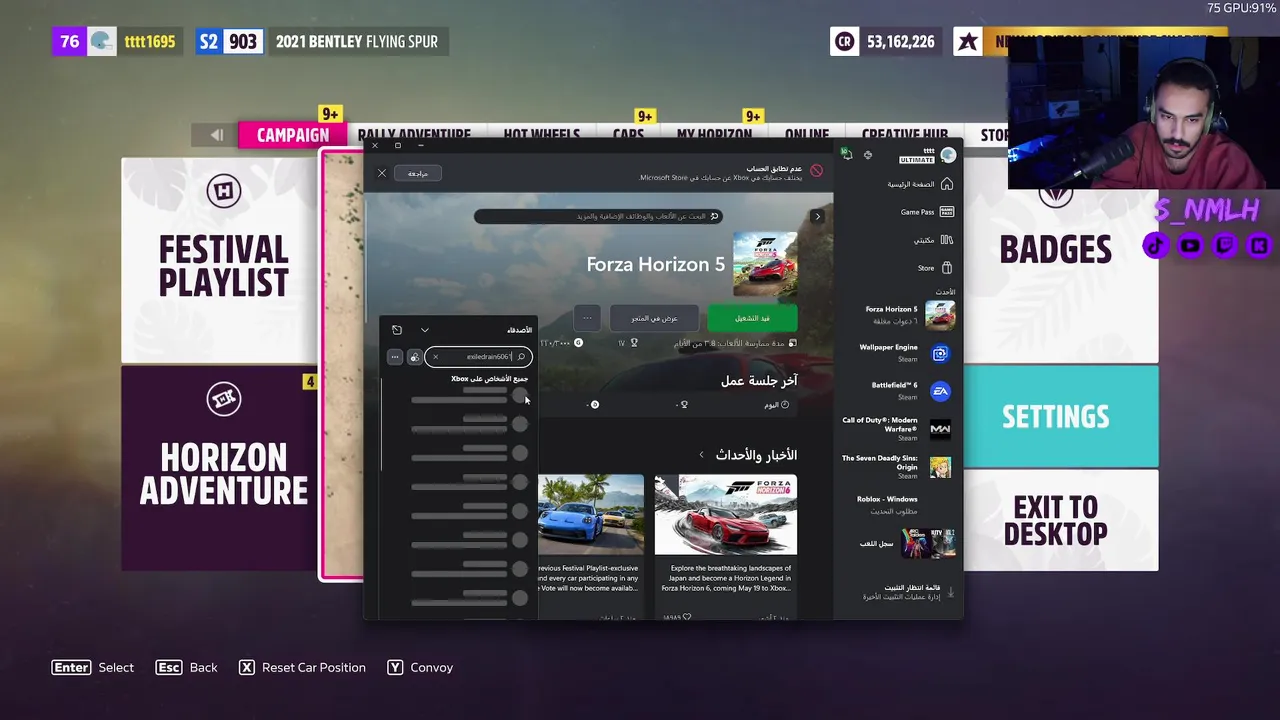Open the notifications bell in Xbox app
The image size is (1280, 720).
(x=847, y=155)
